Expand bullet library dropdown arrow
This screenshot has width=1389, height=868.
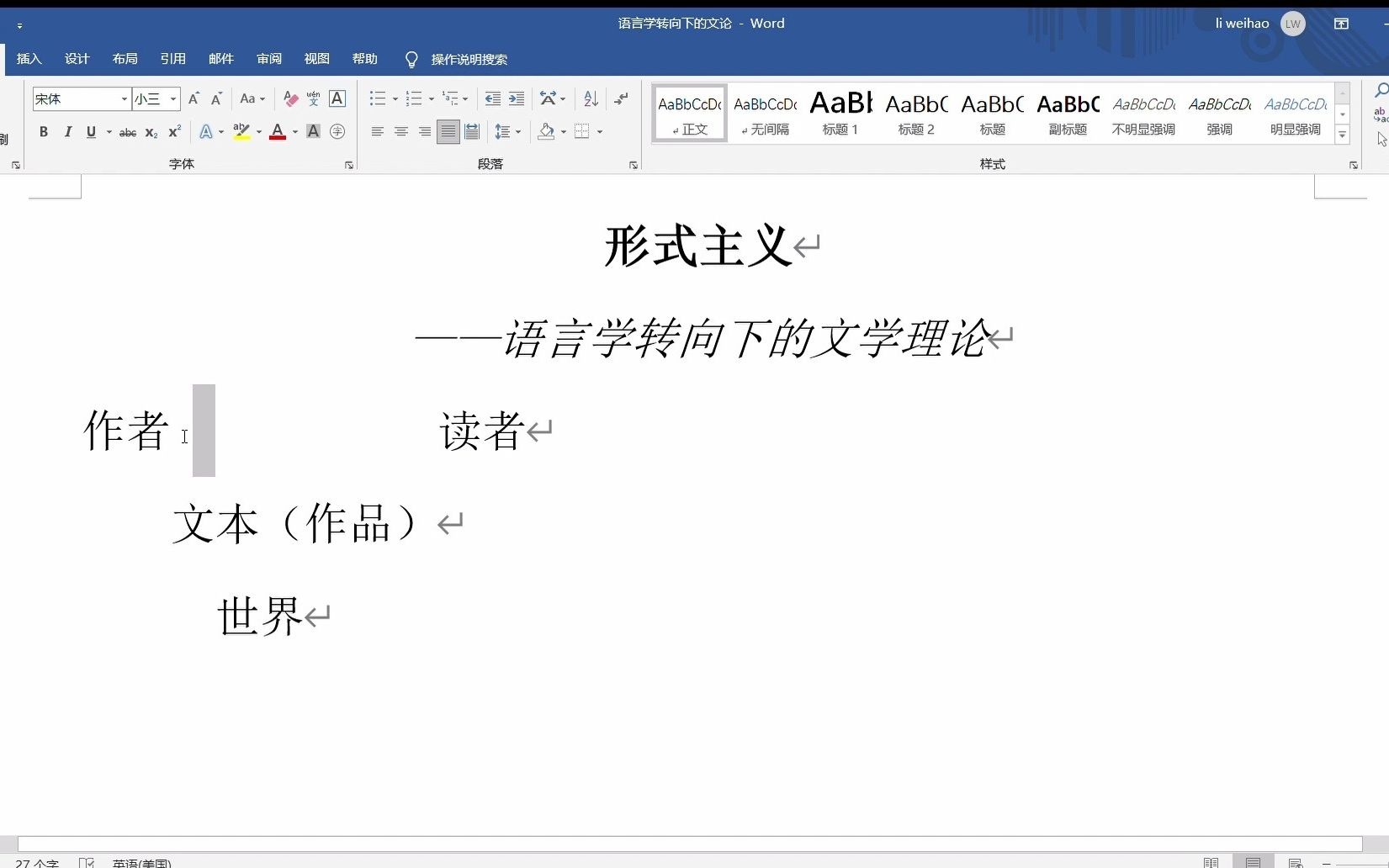tap(395, 98)
